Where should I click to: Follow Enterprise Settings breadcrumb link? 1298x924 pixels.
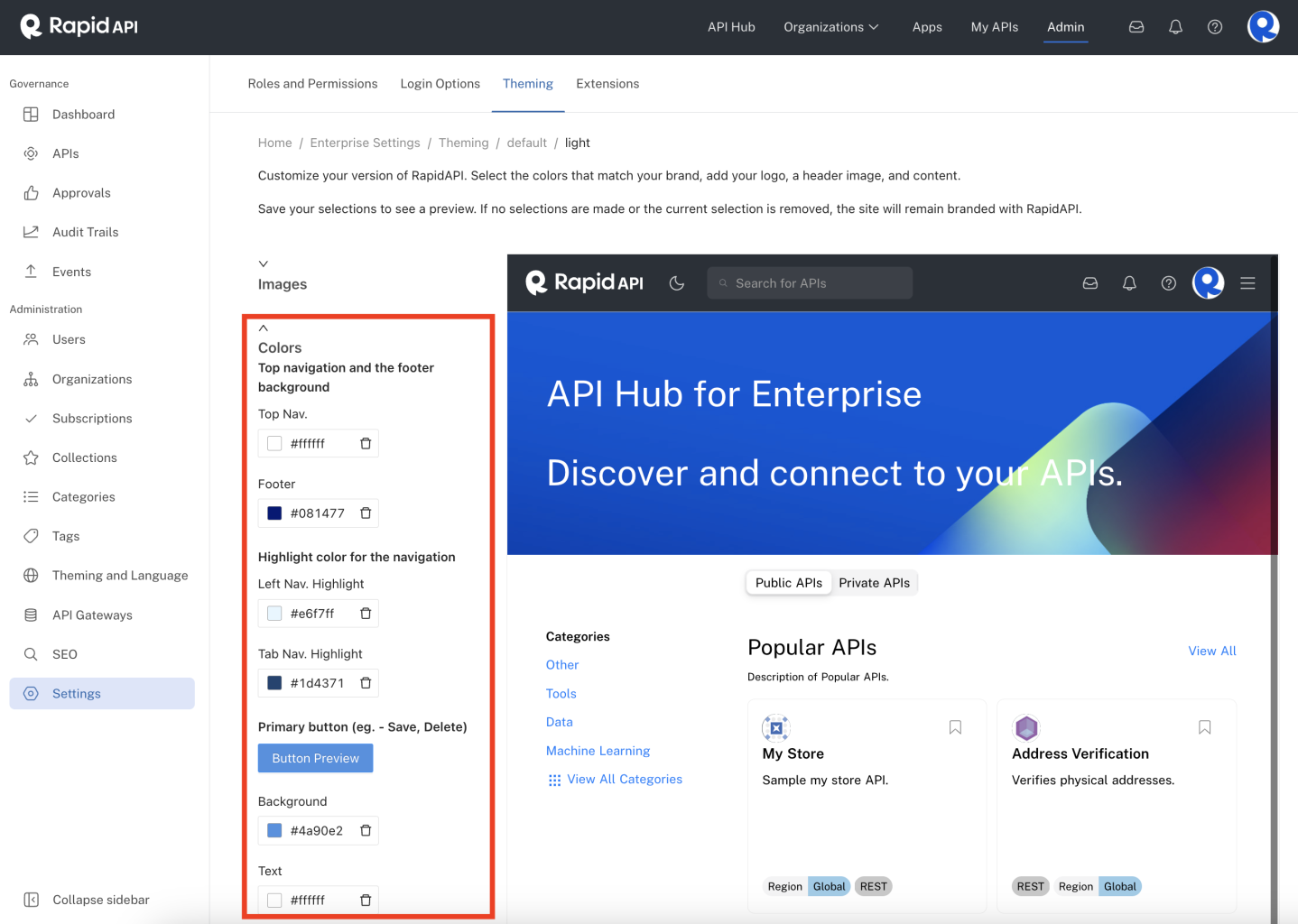point(366,143)
